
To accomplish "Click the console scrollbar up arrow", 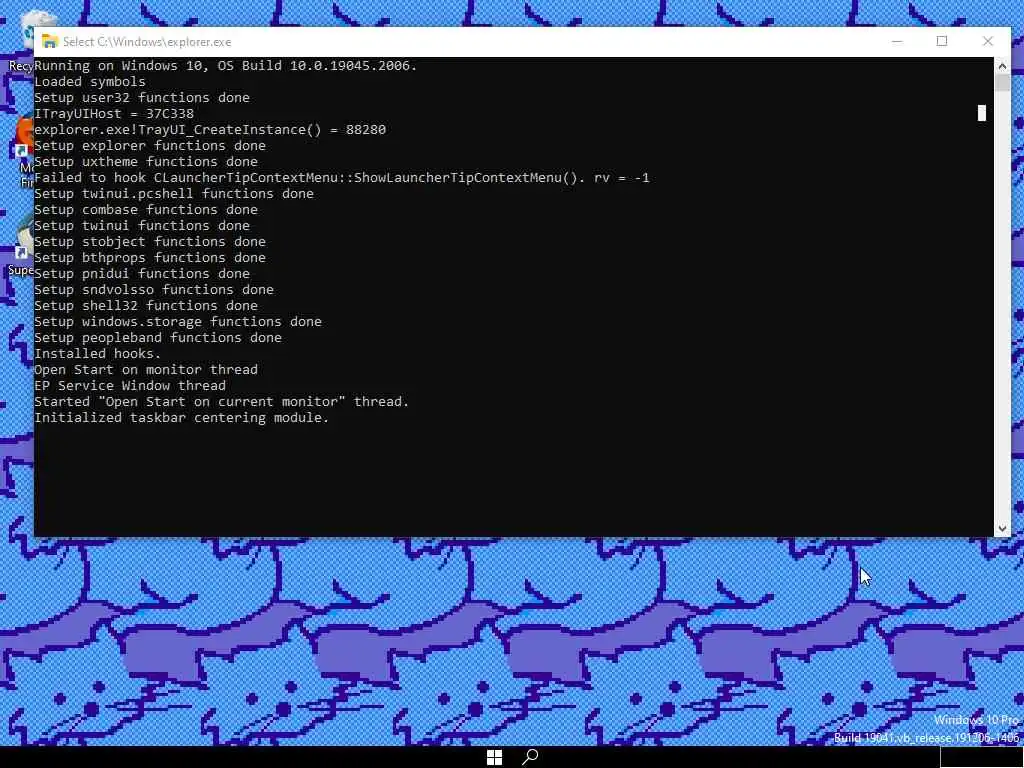I will pyautogui.click(x=1002, y=65).
